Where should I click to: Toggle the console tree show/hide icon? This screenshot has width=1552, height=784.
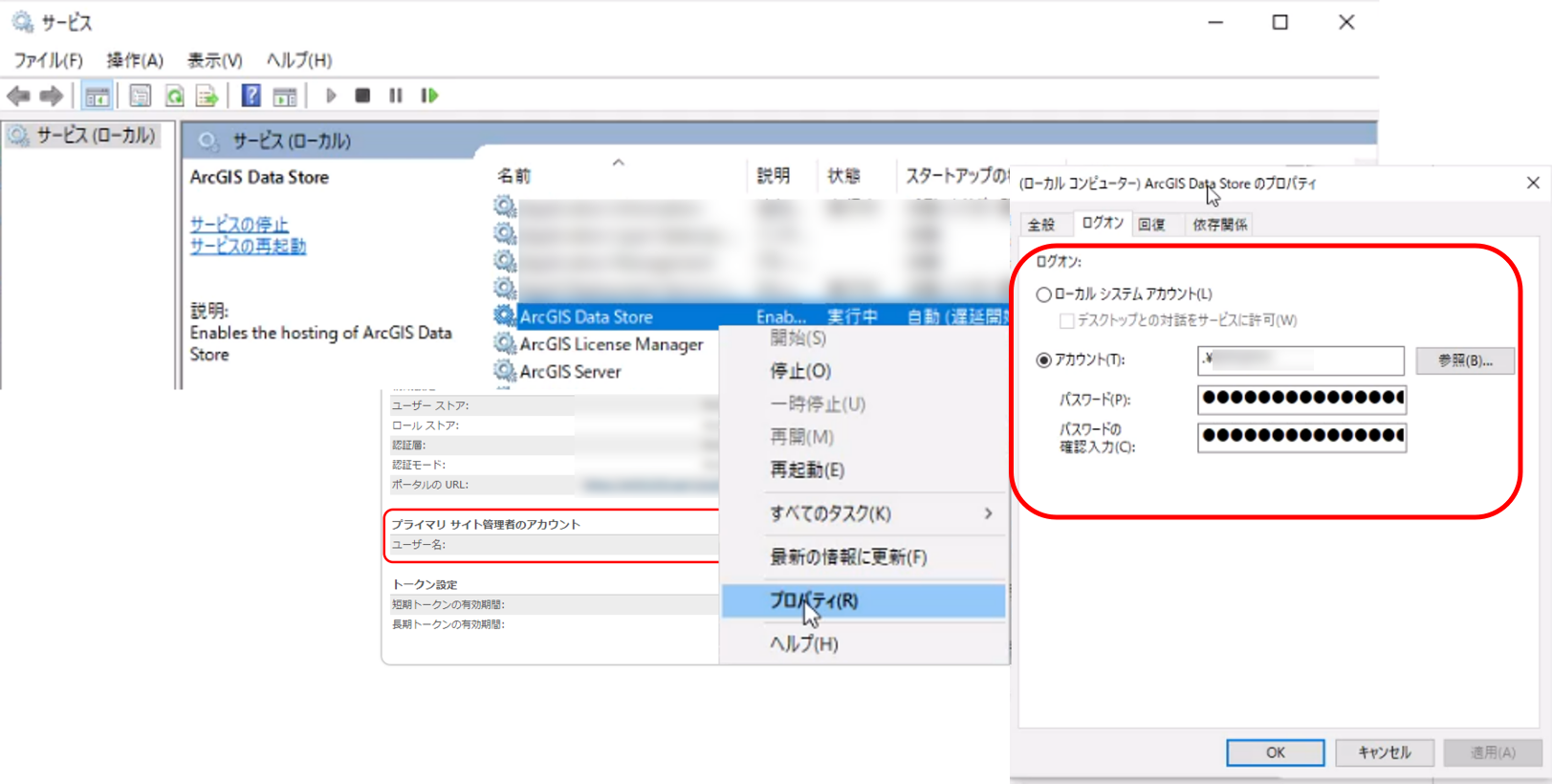coord(97,96)
